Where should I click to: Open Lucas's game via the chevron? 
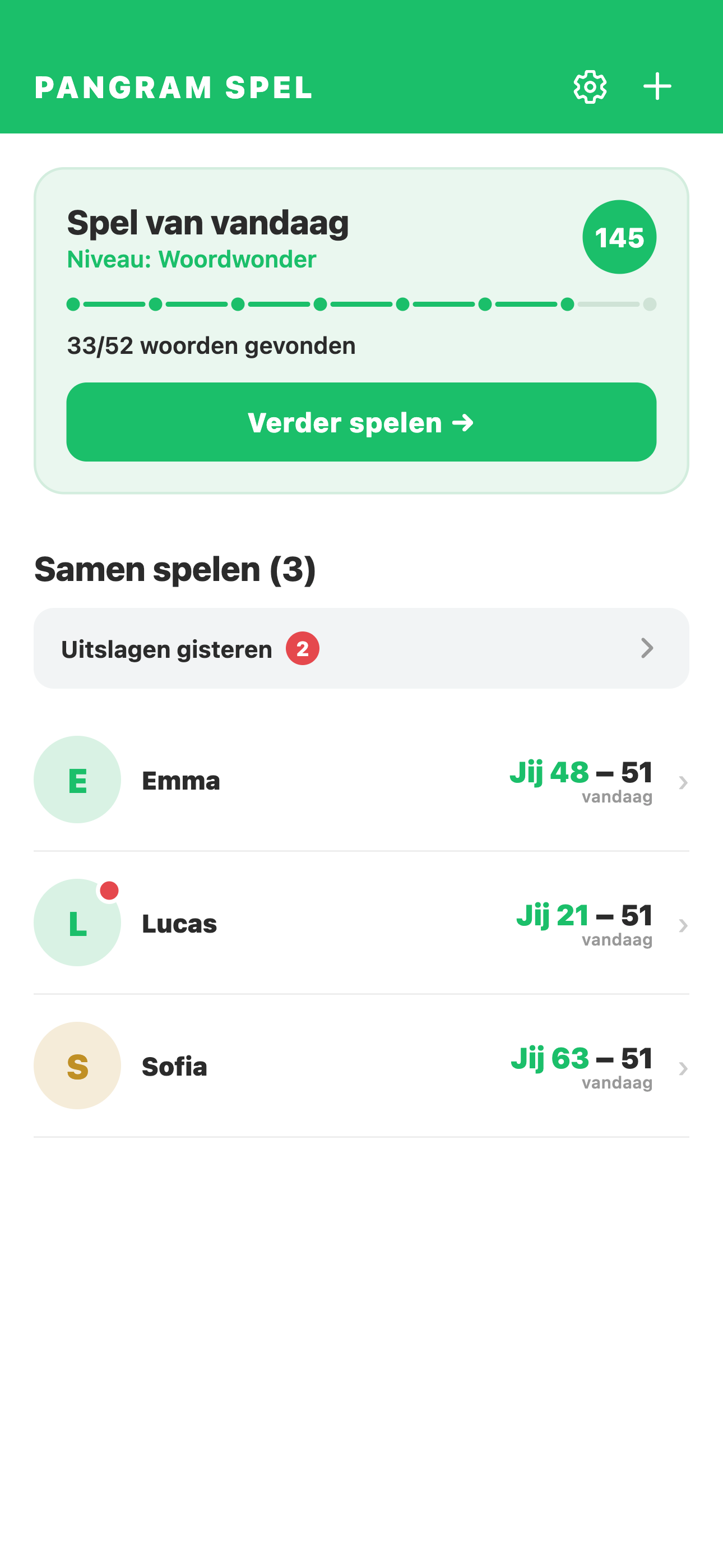coord(683,926)
